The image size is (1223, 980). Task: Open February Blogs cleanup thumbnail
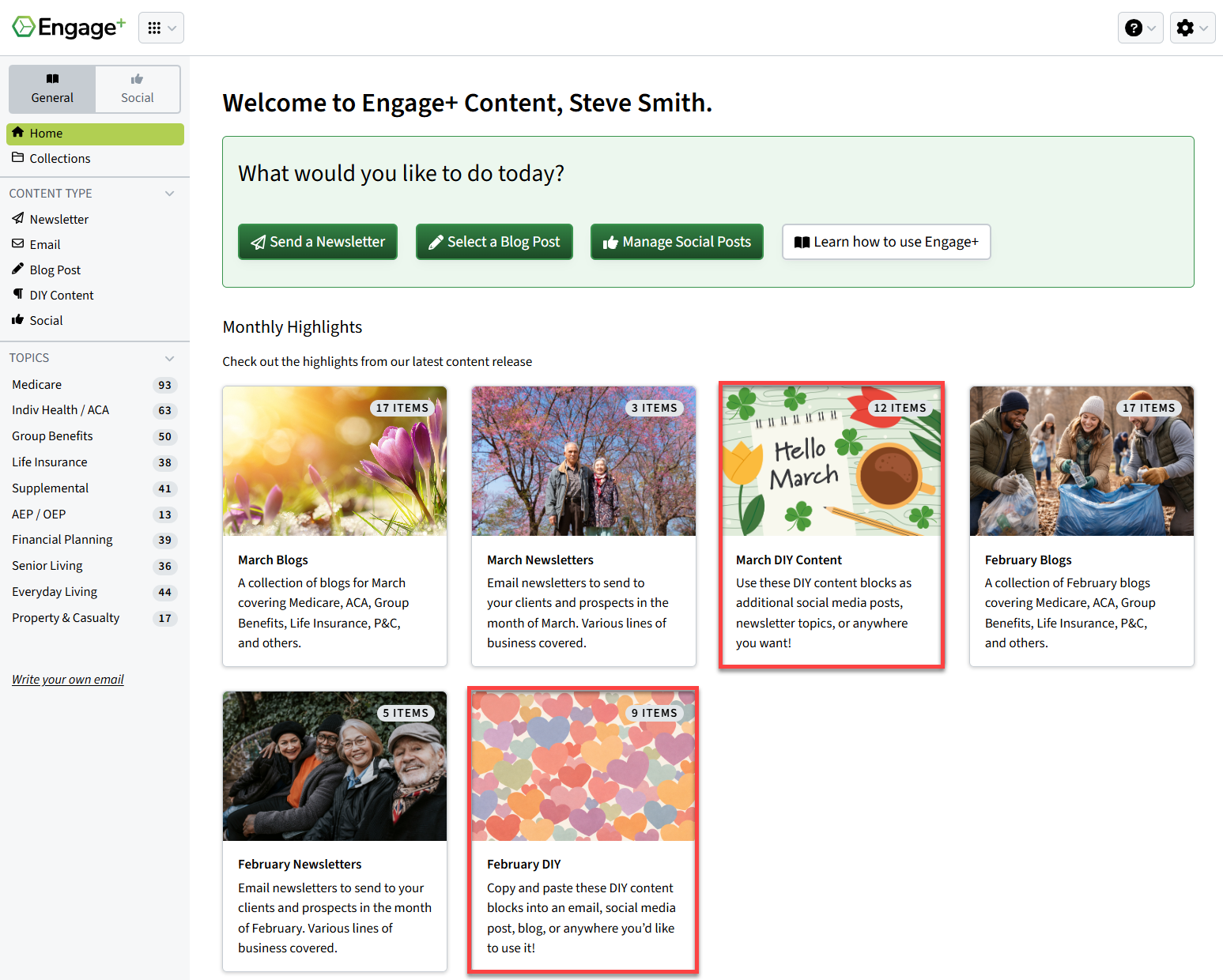(x=1081, y=461)
